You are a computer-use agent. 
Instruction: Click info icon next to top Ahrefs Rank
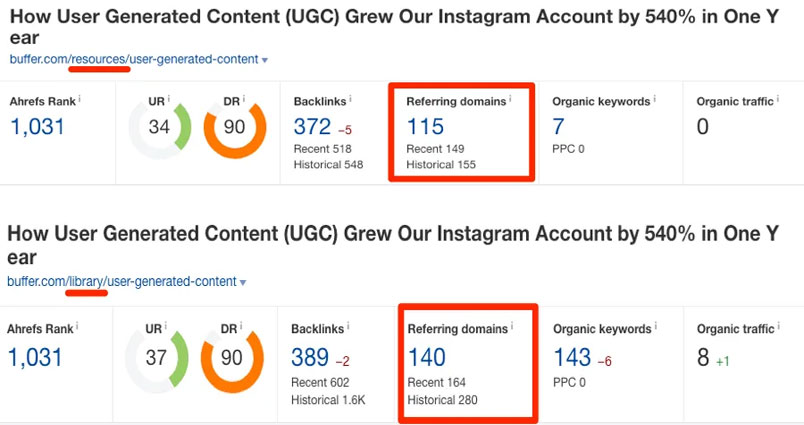[x=79, y=98]
